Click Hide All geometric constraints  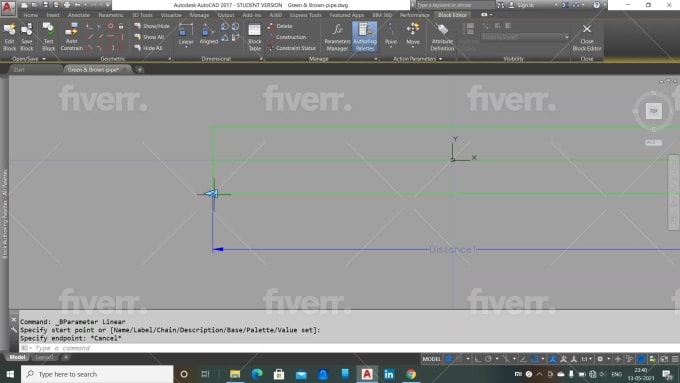[148, 48]
